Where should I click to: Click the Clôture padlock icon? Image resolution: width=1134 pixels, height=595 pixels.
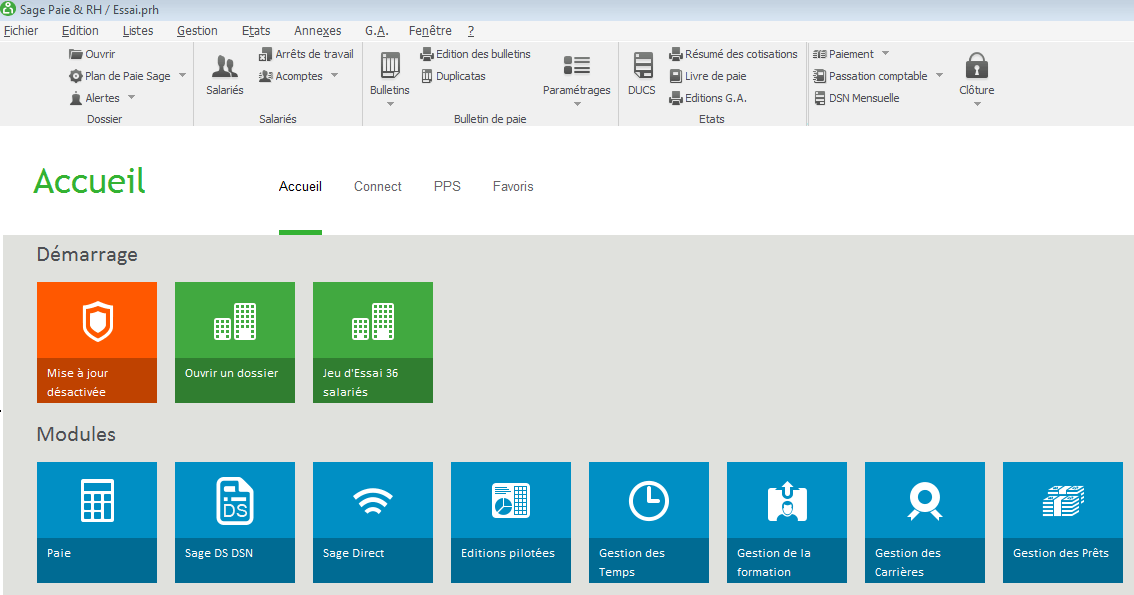tap(977, 68)
